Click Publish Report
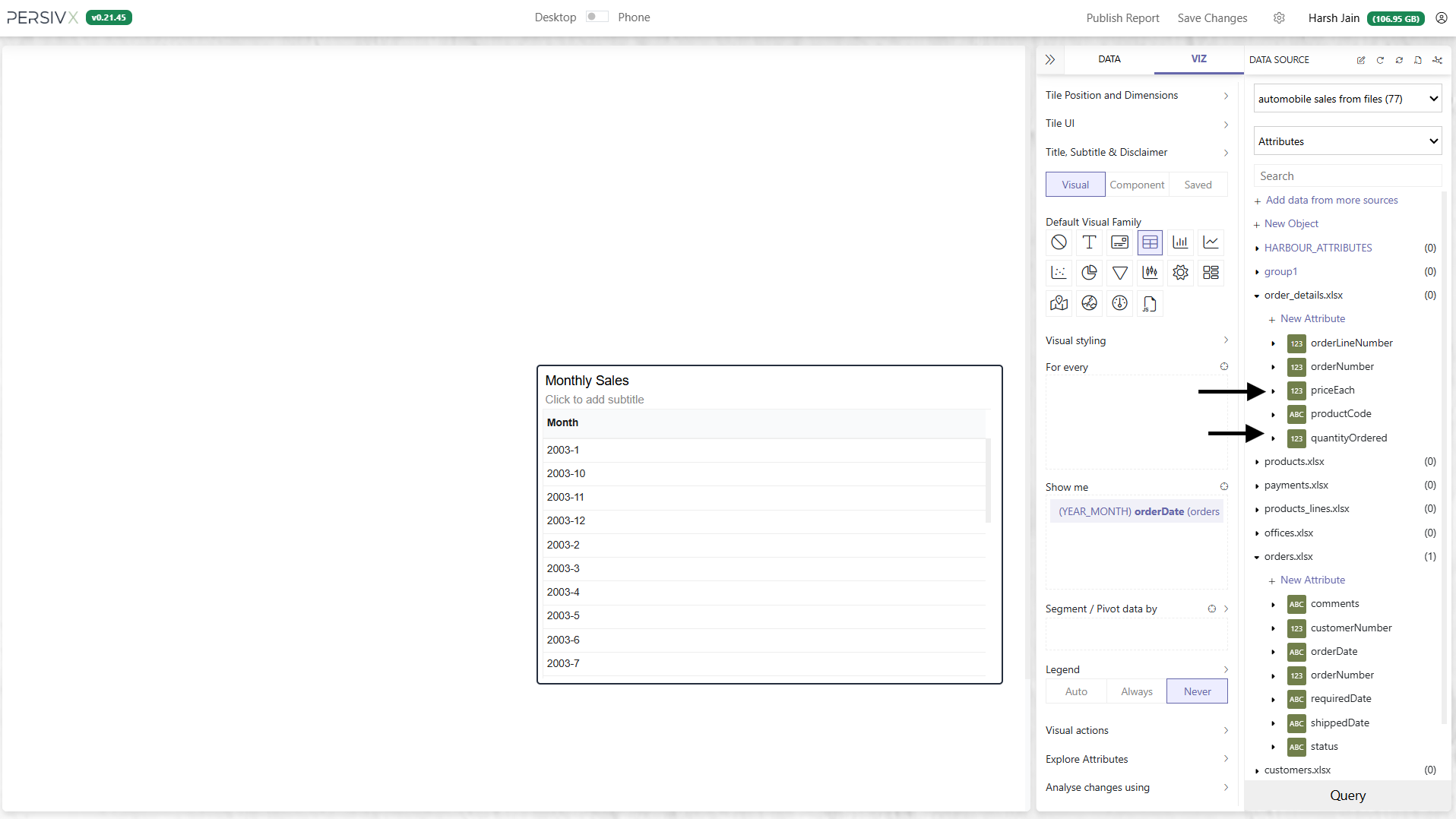 point(1122,17)
